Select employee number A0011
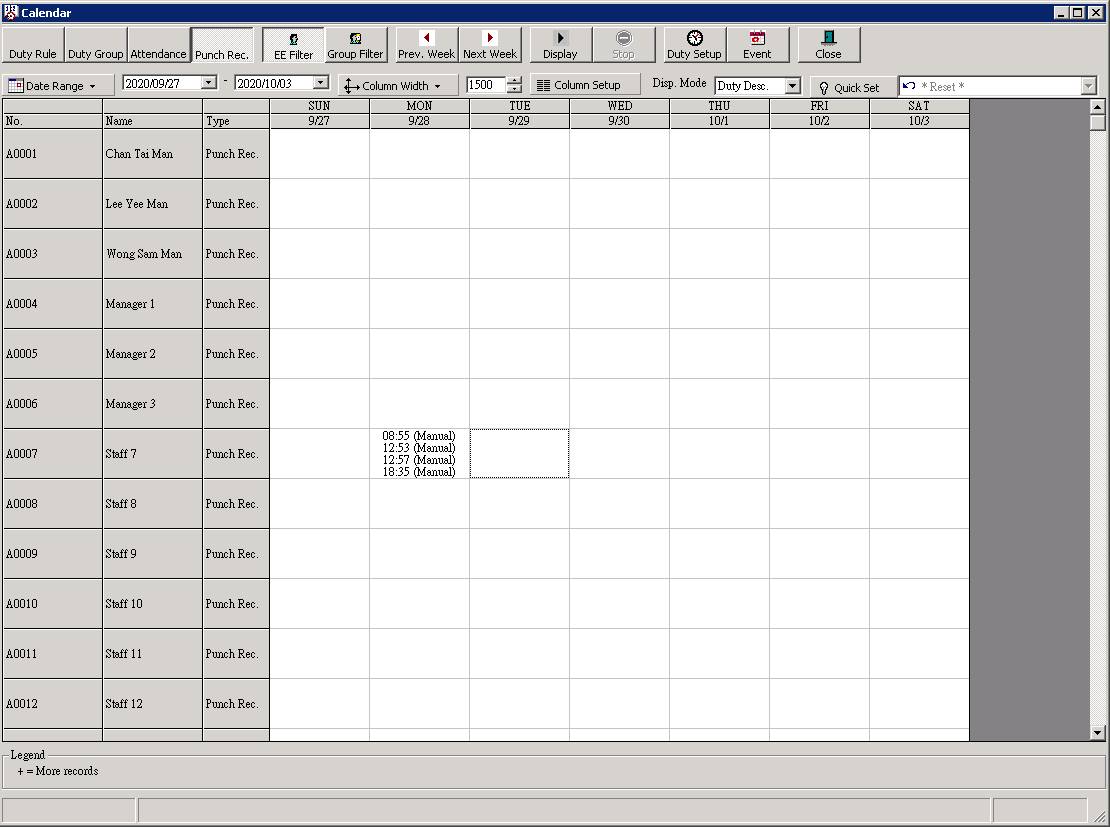This screenshot has width=1110, height=827. coord(52,654)
